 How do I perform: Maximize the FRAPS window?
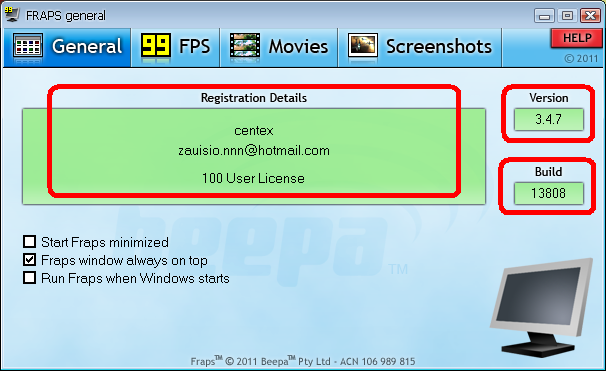pyautogui.click(x=567, y=16)
